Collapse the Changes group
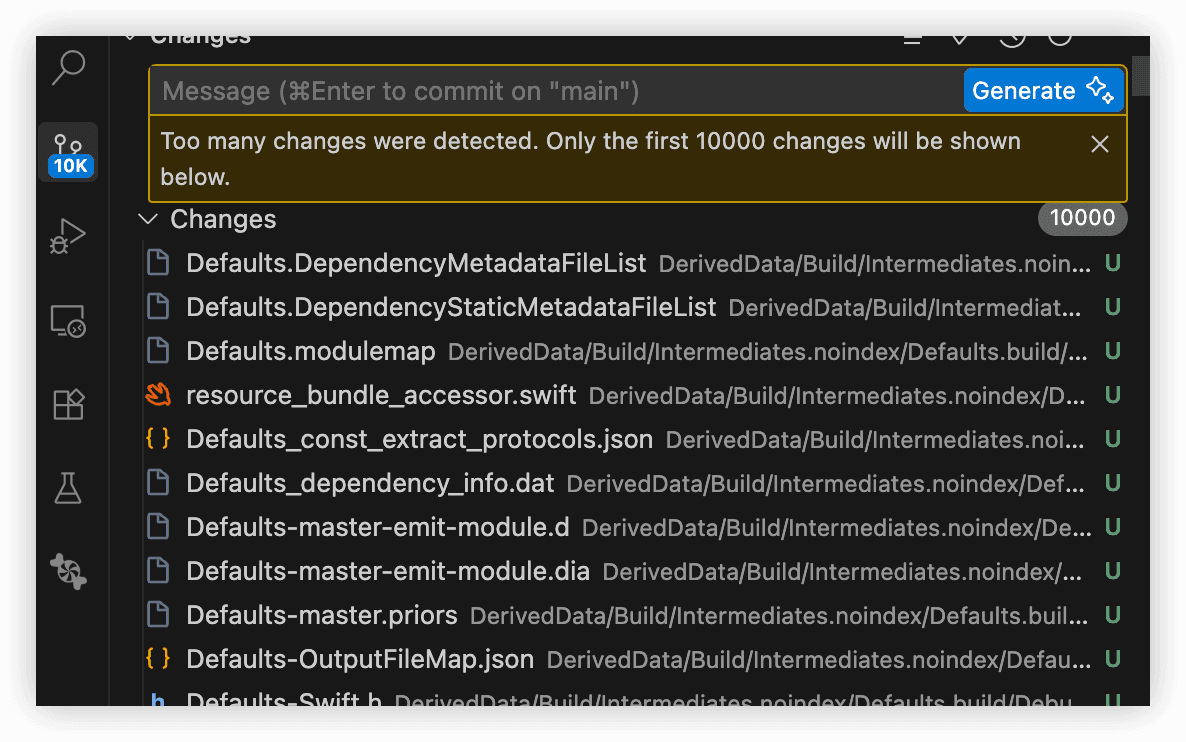Viewport: 1186px width, 742px height. (148, 219)
